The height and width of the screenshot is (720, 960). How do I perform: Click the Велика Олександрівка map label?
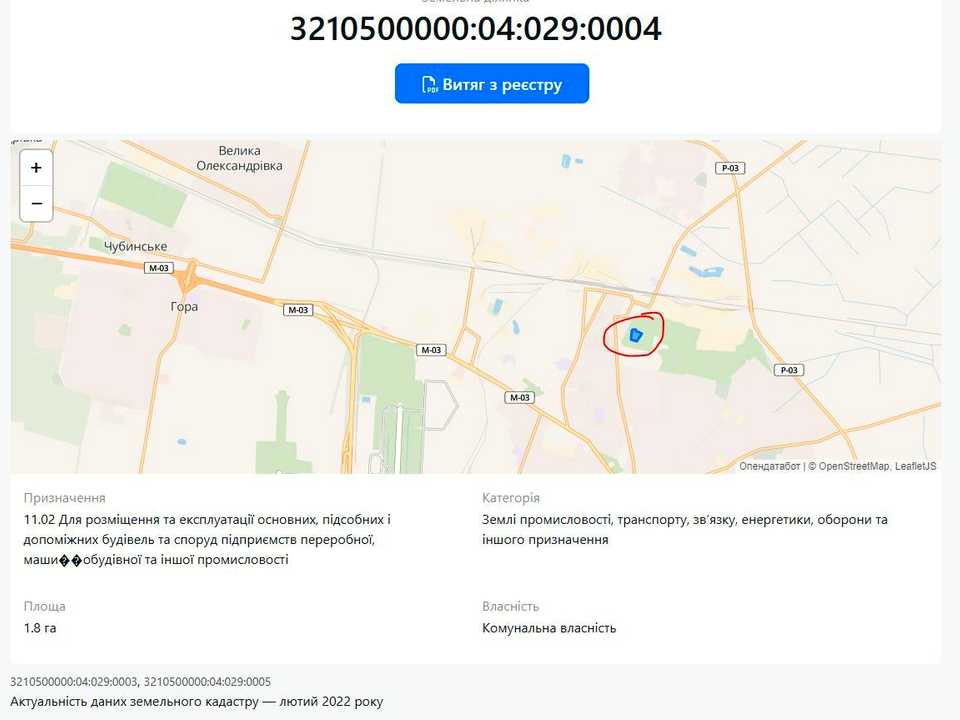coord(239,158)
